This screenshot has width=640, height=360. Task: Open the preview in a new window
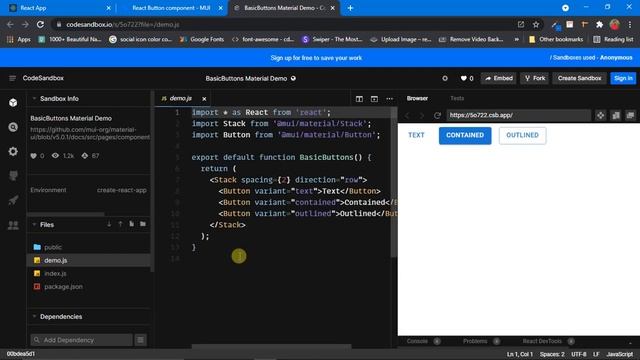(630, 116)
